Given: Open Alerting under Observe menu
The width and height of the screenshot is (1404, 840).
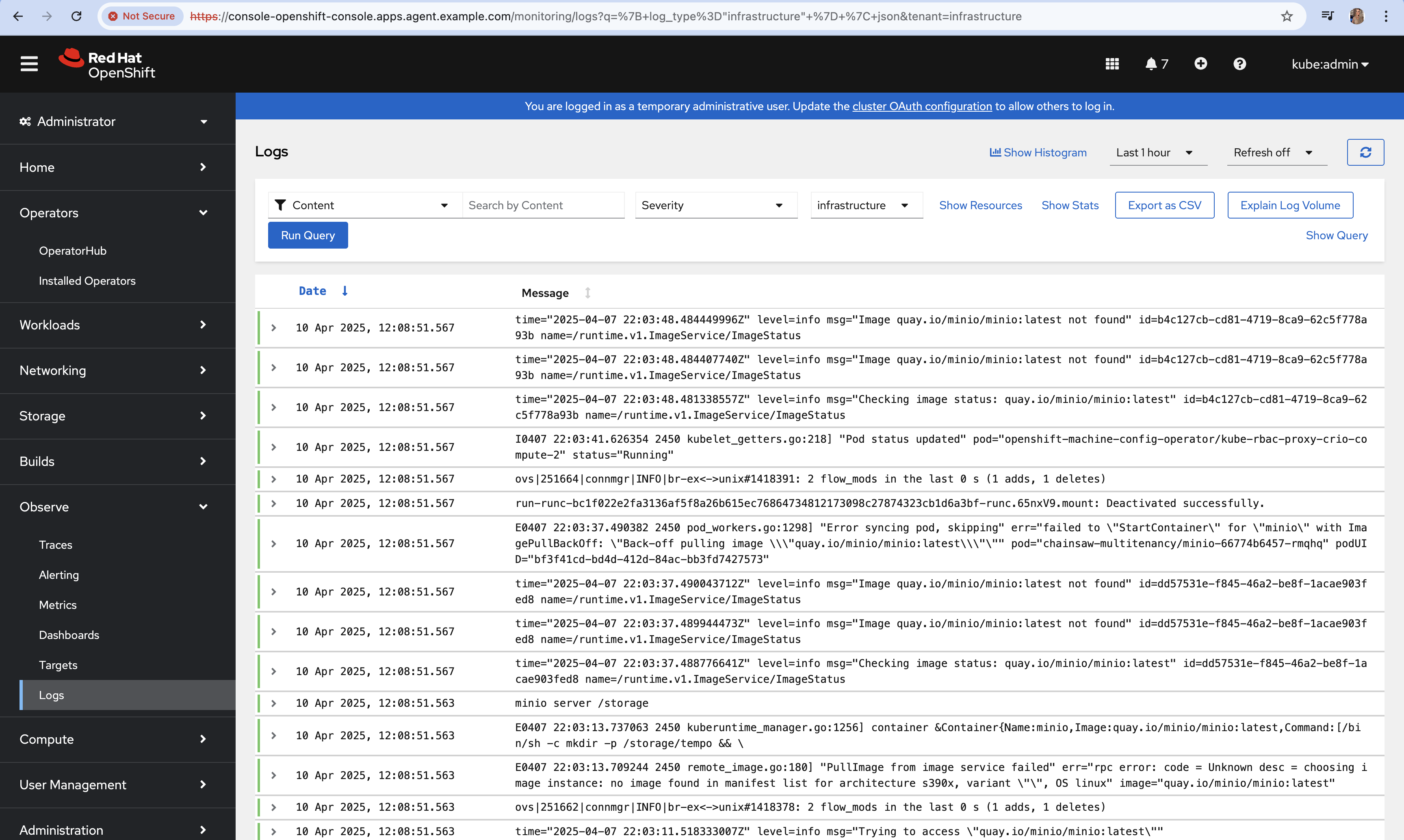Looking at the screenshot, I should (59, 574).
